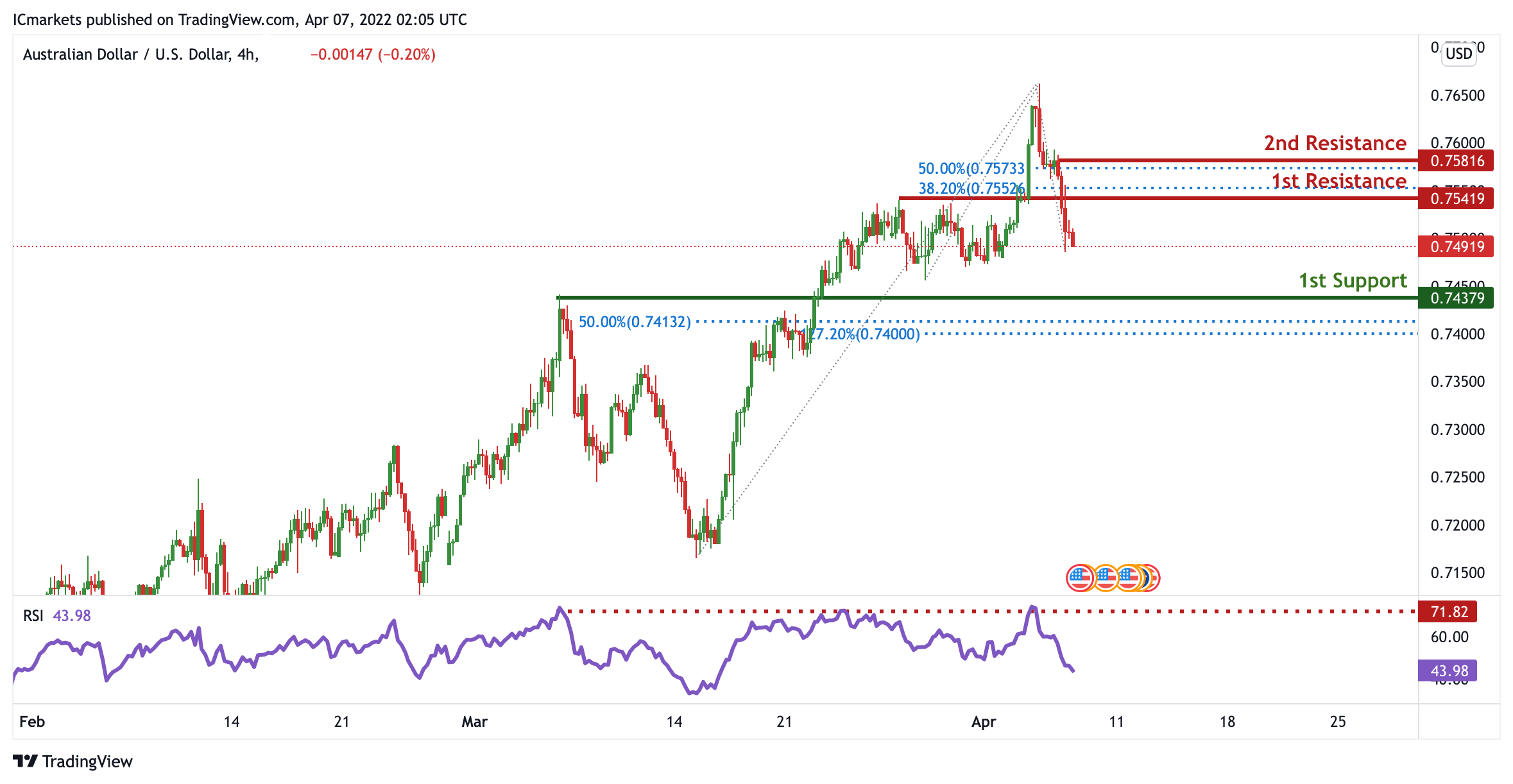Click the RSI 71.82 level label

tap(1448, 611)
